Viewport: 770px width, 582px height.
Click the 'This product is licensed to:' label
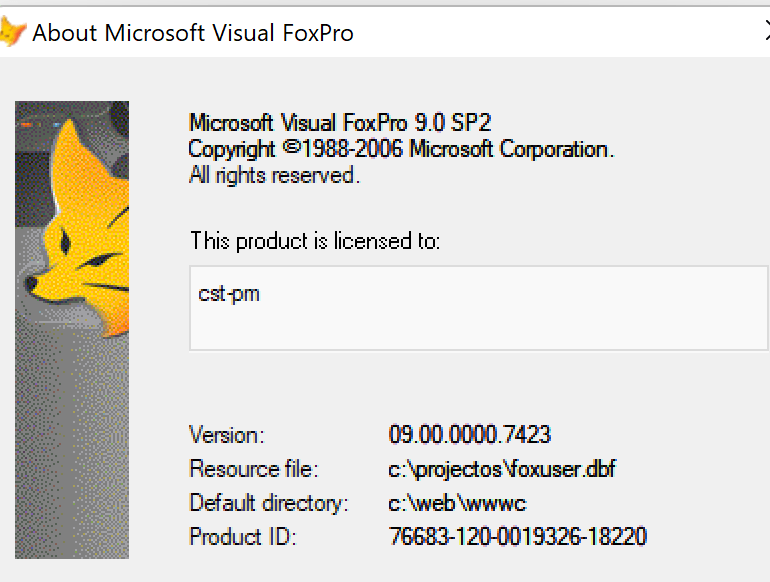click(x=315, y=241)
